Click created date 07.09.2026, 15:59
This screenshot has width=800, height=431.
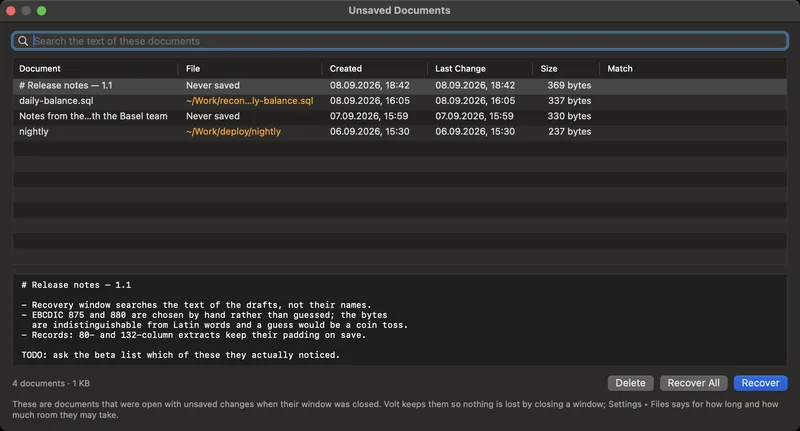tap(369, 116)
